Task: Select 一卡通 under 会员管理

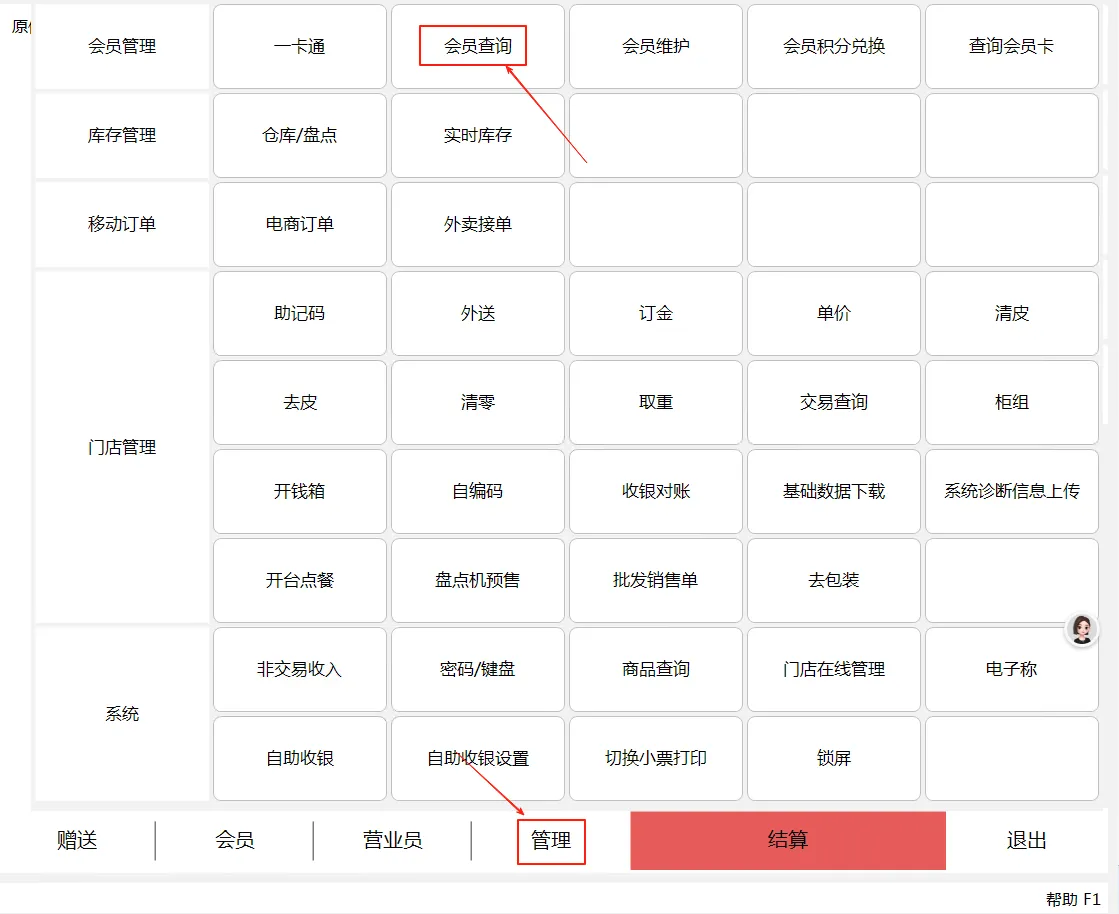Action: [x=298, y=46]
